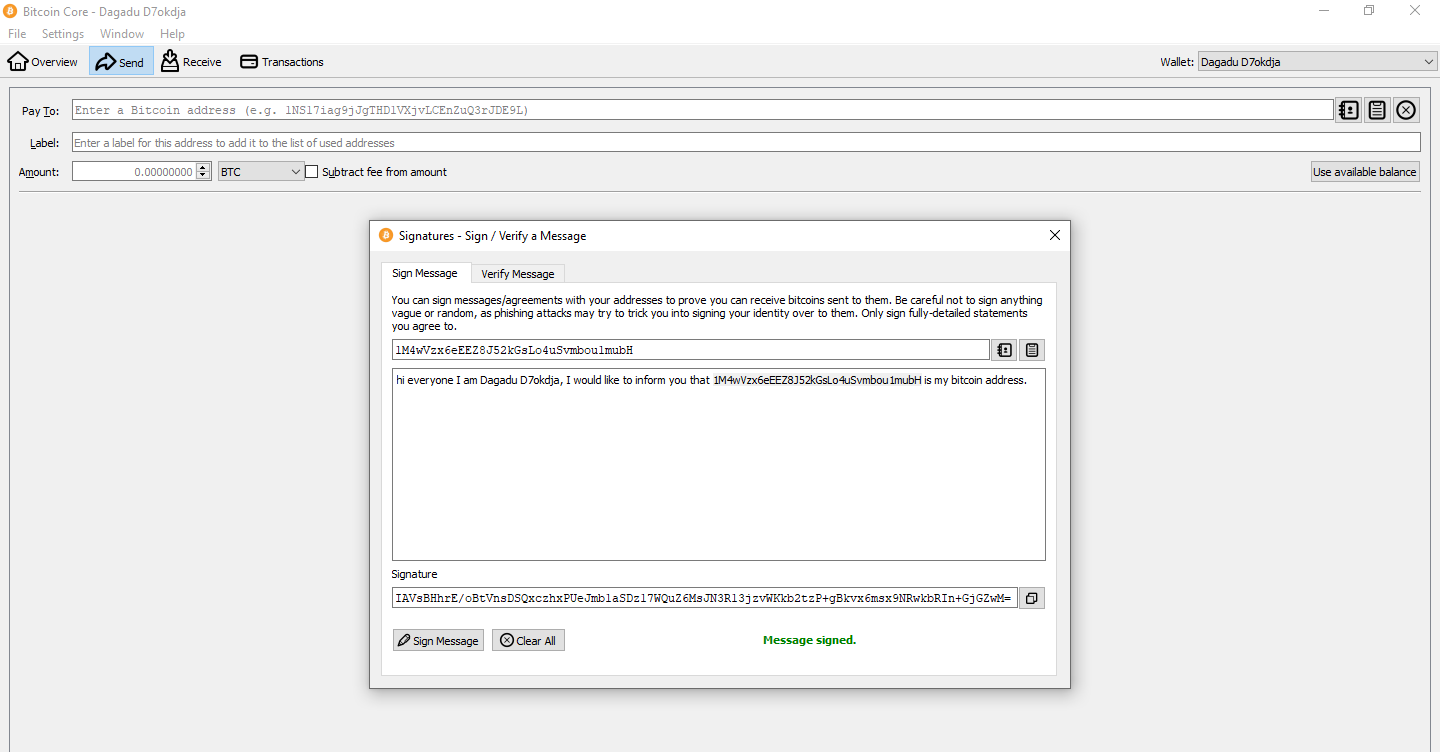Viewport: 1440px width, 752px height.
Task: Open the Receive tab
Action: (x=192, y=62)
